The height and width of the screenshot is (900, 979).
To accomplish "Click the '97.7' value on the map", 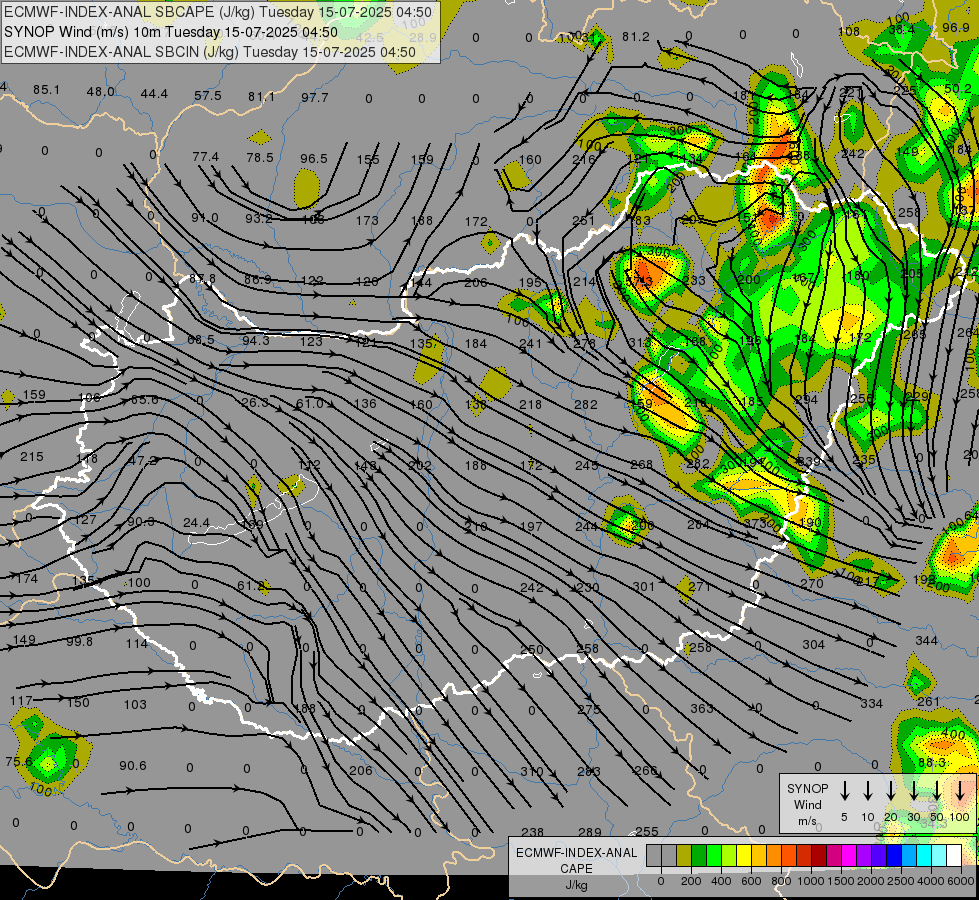I will (315, 97).
